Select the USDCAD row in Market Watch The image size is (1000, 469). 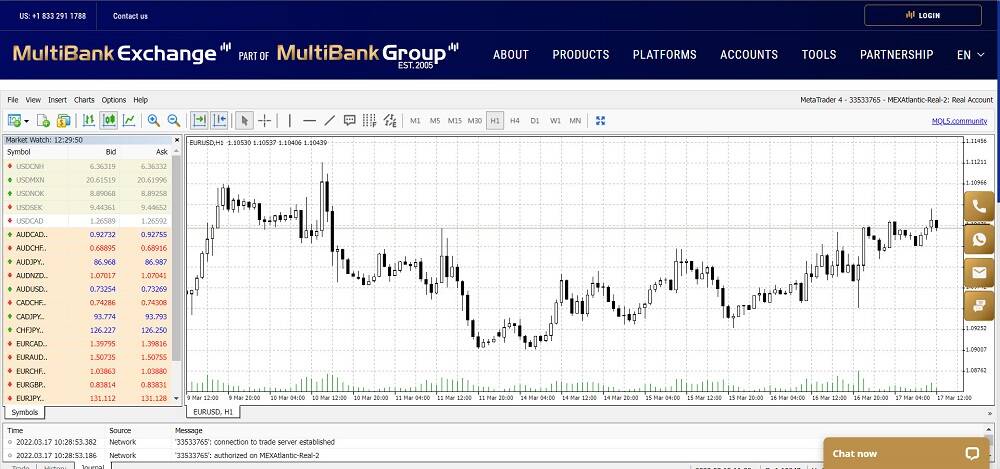(88, 221)
